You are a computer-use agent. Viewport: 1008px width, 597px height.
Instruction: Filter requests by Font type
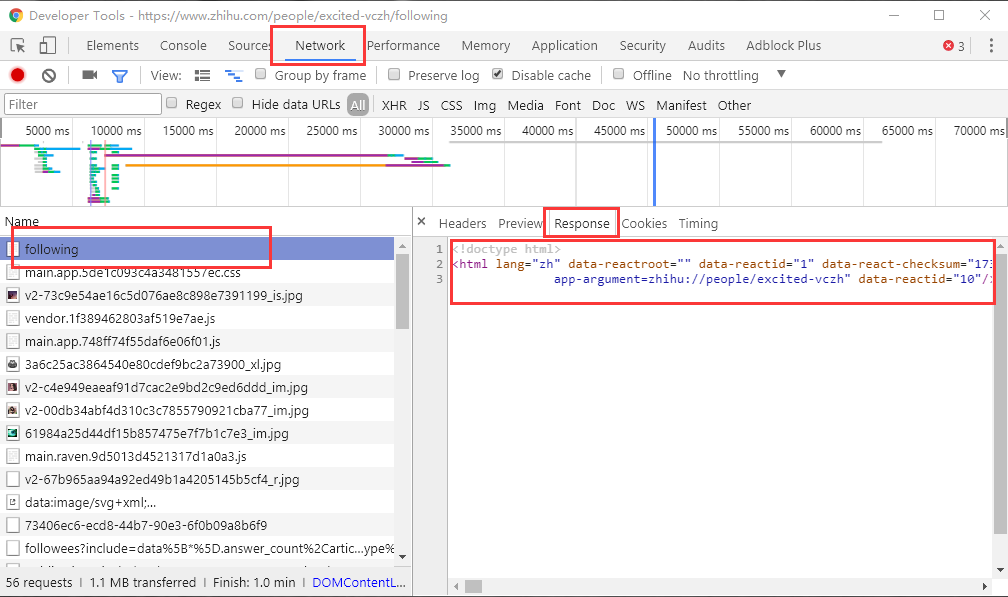pyautogui.click(x=568, y=105)
